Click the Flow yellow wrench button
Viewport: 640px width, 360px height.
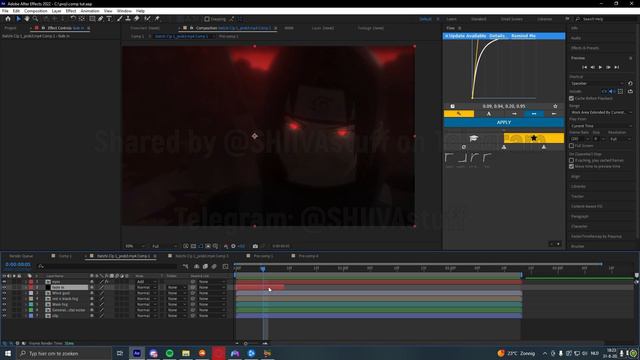pyautogui.click(x=459, y=114)
